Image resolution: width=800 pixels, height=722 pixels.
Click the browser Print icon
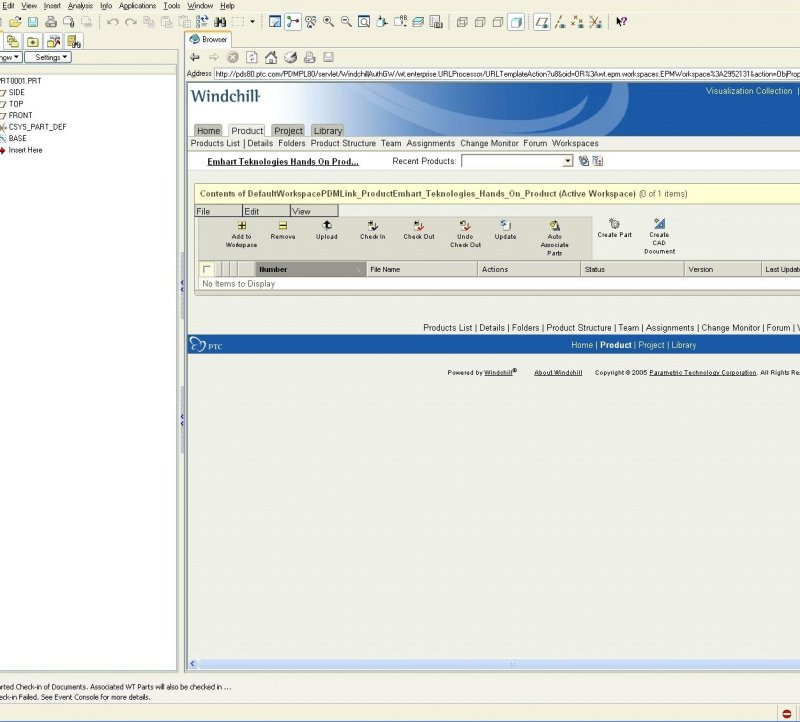[309, 57]
